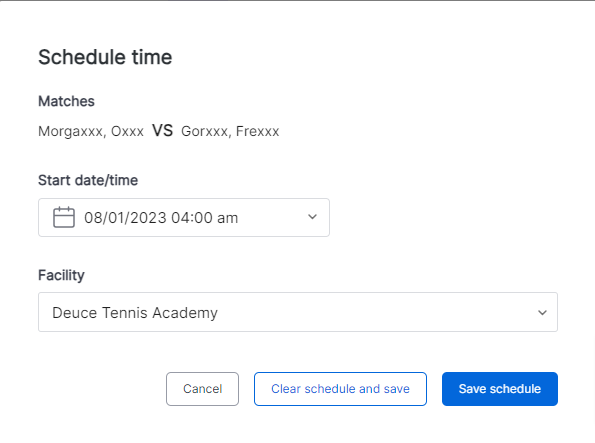The height and width of the screenshot is (443, 595).
Task: Click the Facility field label
Action: pos(61,275)
